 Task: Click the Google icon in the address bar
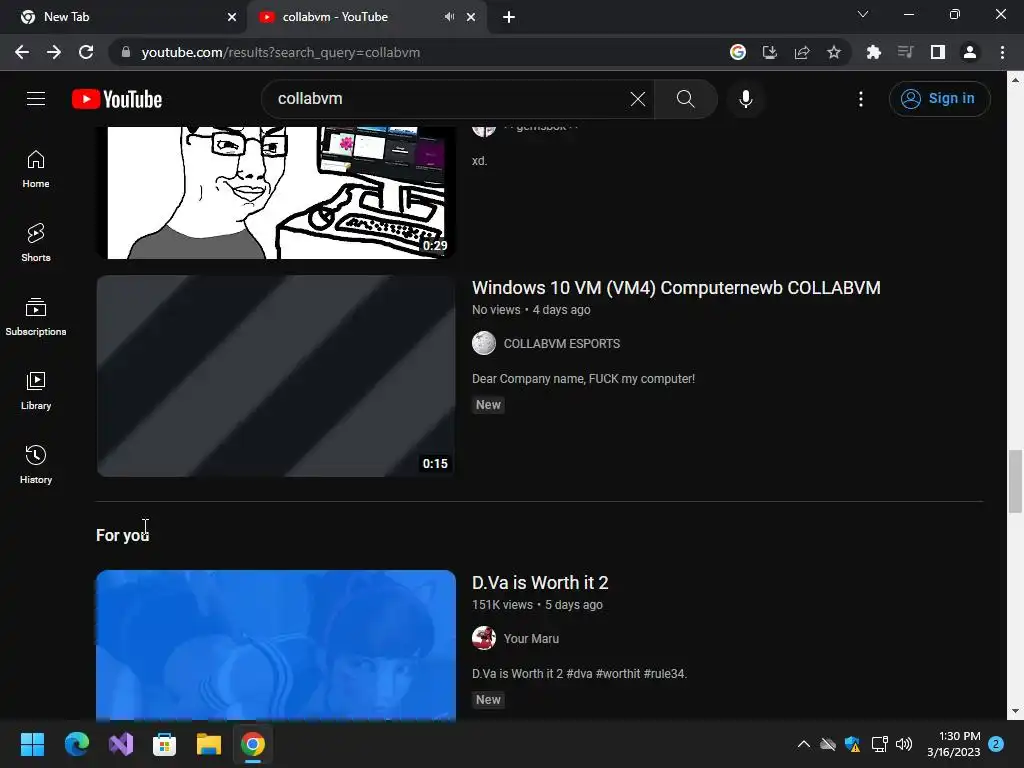click(x=738, y=52)
